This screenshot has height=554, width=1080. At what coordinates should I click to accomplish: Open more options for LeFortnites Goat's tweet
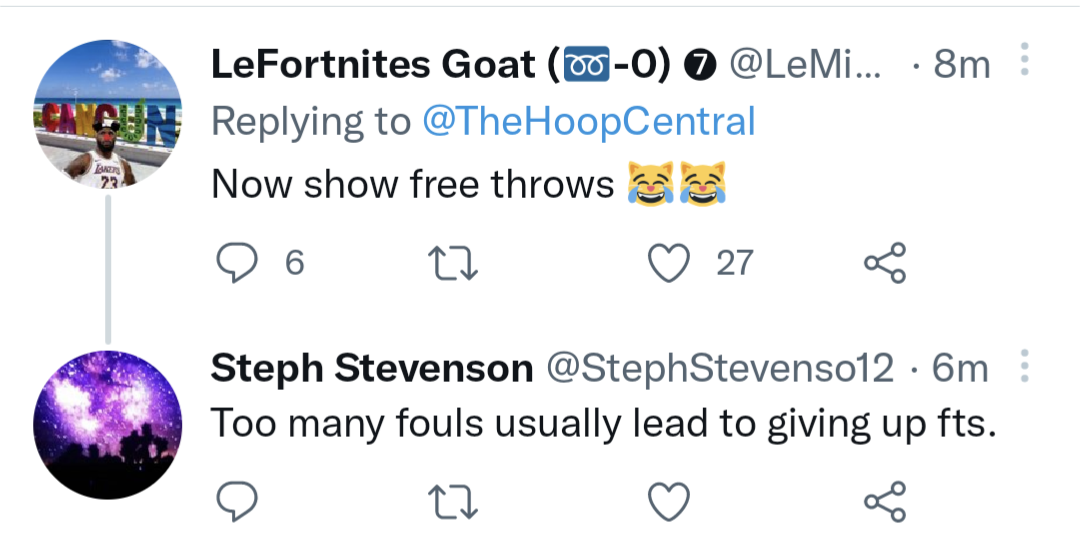(x=1023, y=62)
